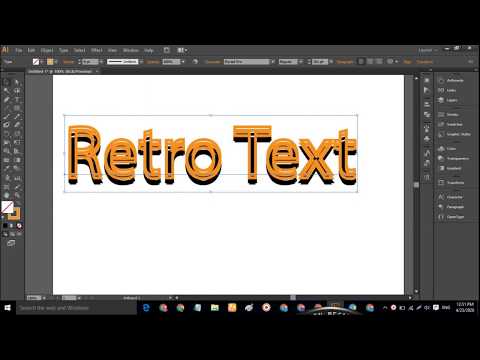The height and width of the screenshot is (360, 480).
Task: Open the workspace switcher dropdown
Action: [x=428, y=50]
